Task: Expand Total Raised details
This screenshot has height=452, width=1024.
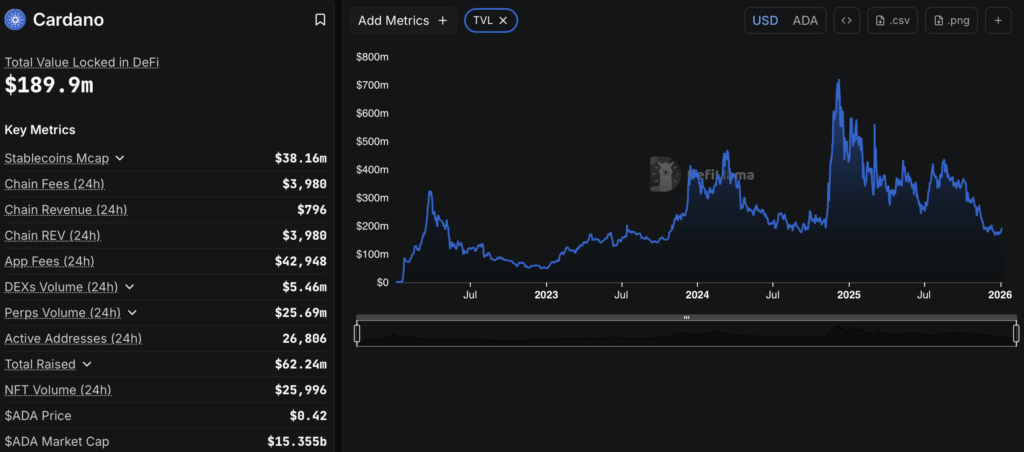Action: click(87, 364)
